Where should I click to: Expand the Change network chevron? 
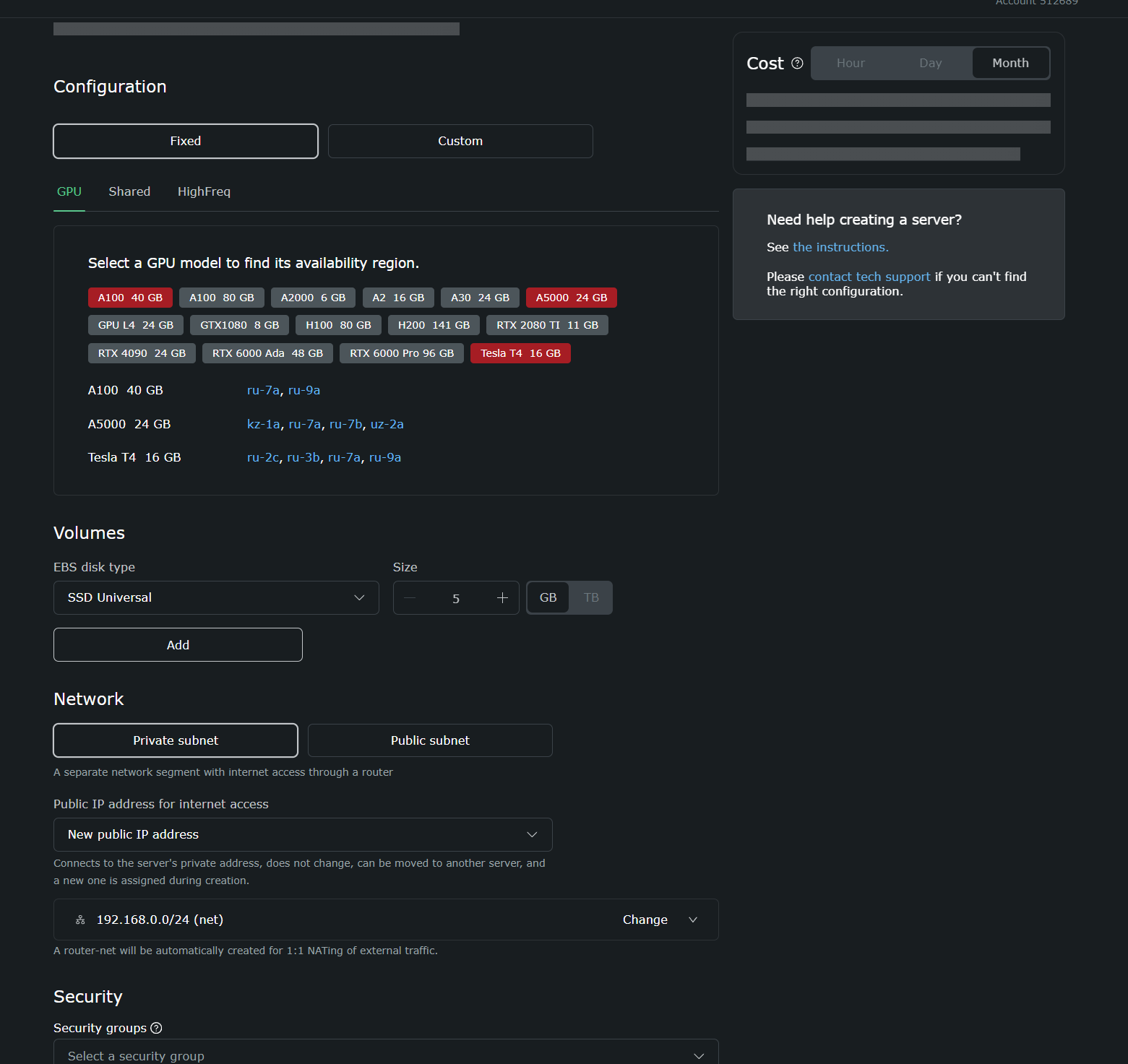[693, 920]
